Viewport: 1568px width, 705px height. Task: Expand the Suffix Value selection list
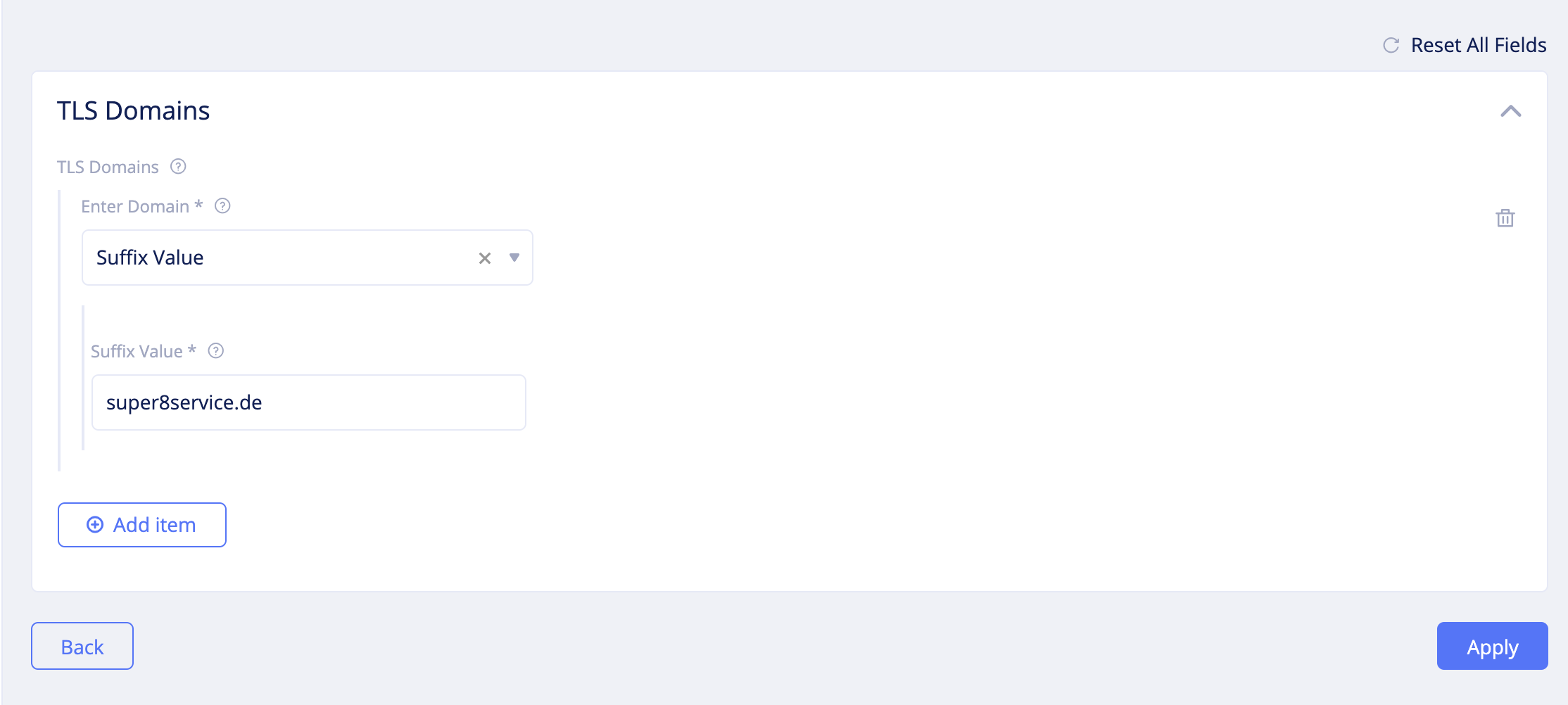514,258
